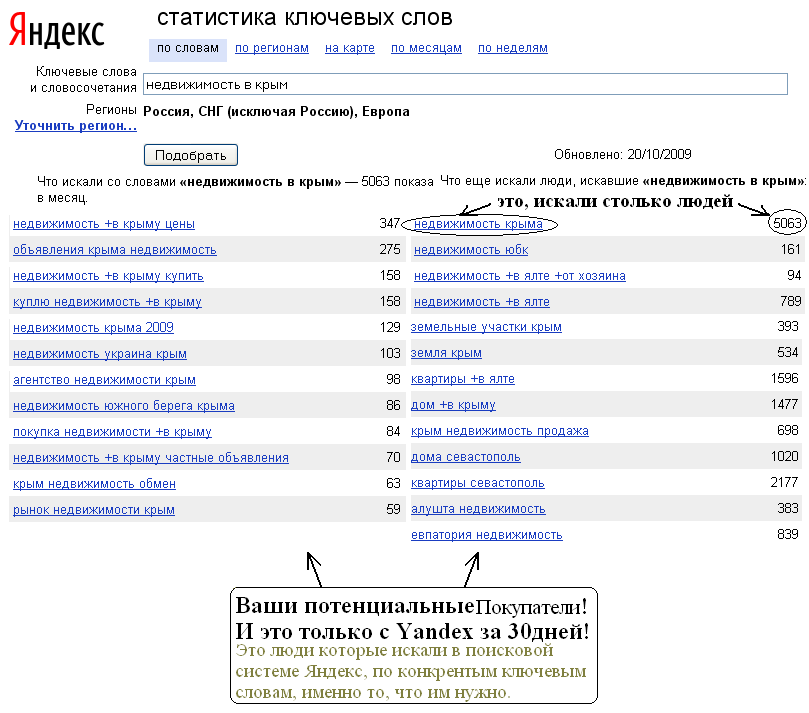Click the 'Уточнить регион...' link
The height and width of the screenshot is (713, 809).
click(x=76, y=125)
